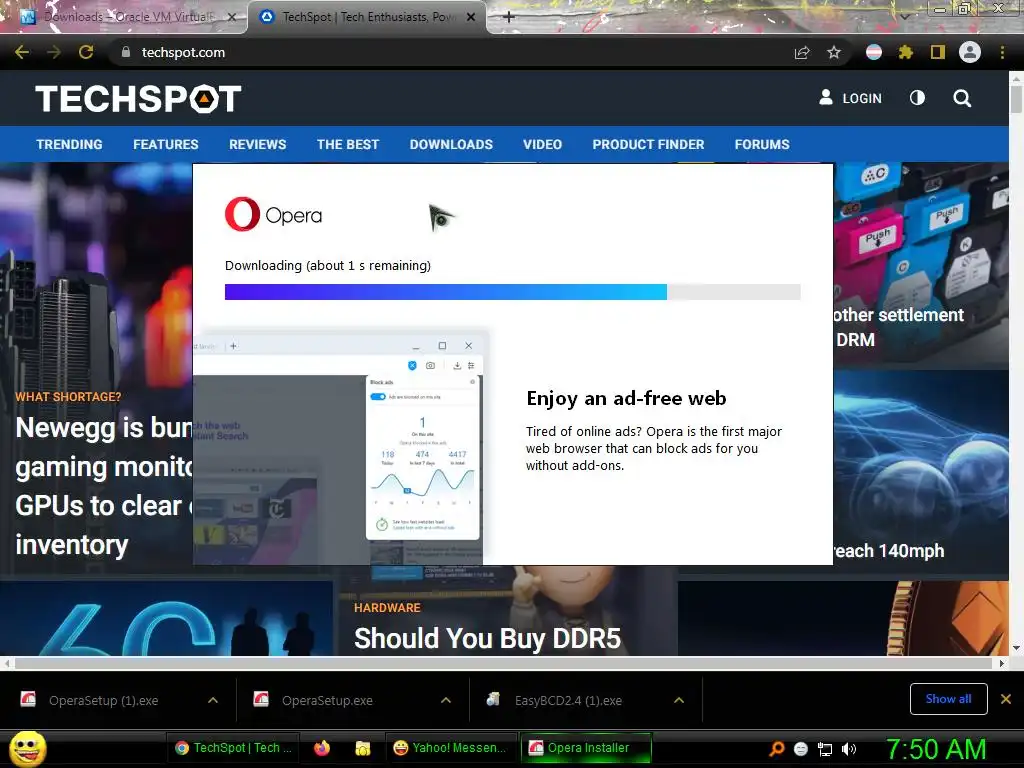The height and width of the screenshot is (768, 1024).
Task: Click the Opera ad-blocker preview image
Action: [342, 446]
